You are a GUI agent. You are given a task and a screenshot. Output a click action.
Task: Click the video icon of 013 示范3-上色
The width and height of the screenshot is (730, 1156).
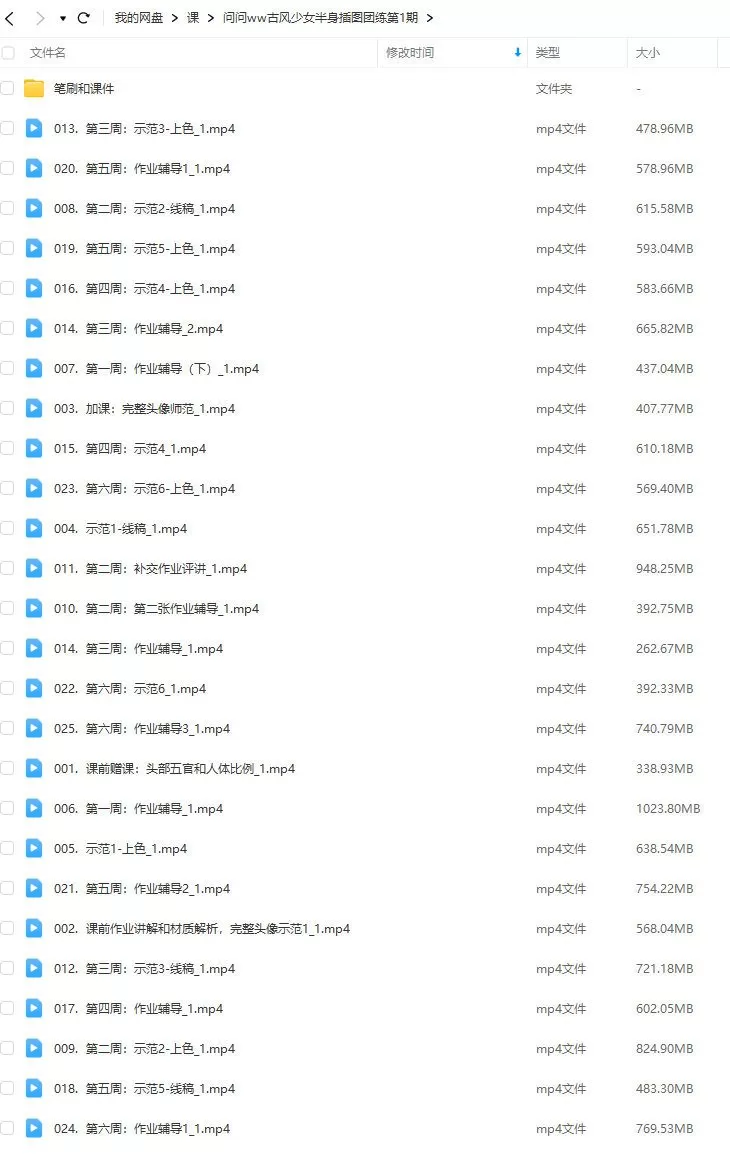[34, 128]
